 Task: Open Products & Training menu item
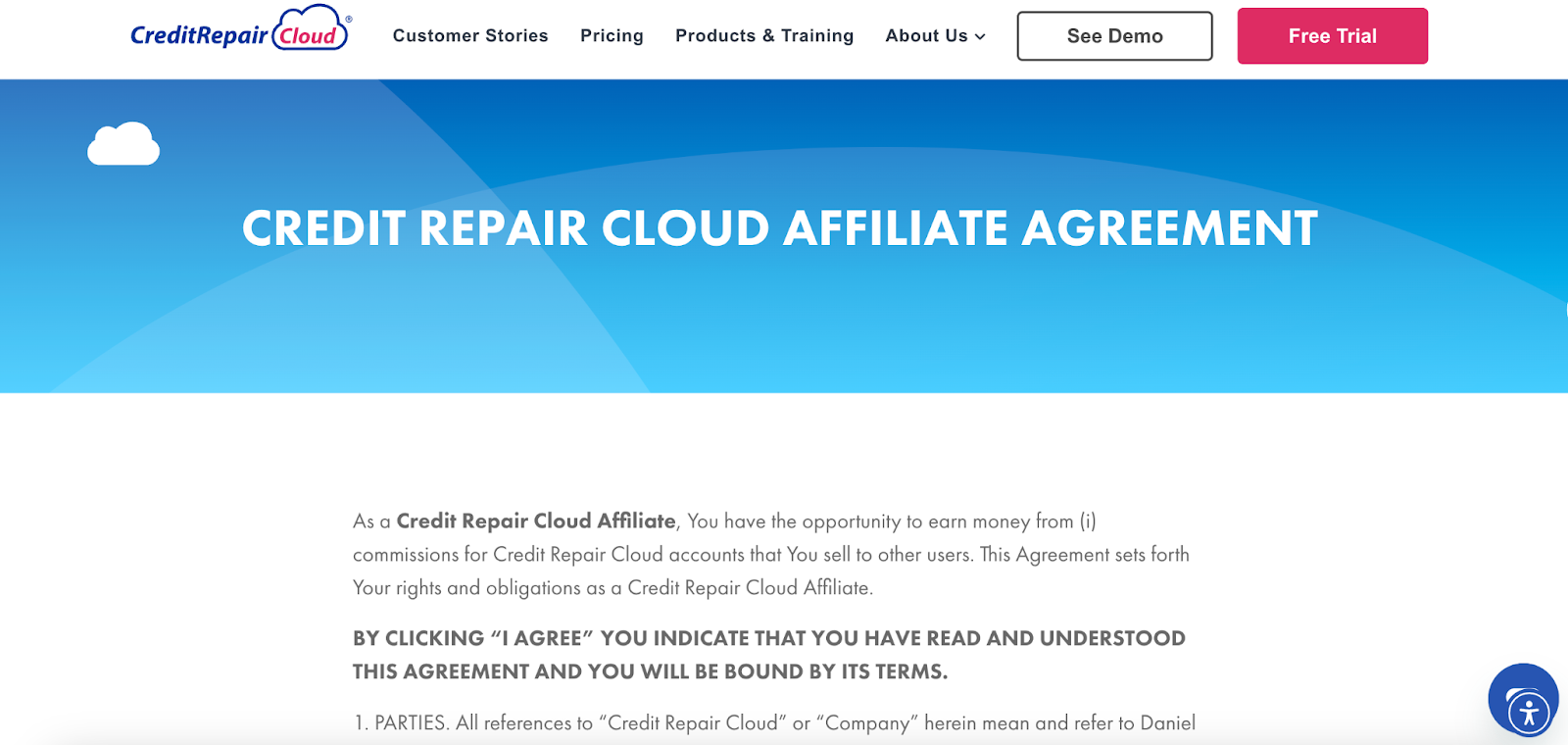pyautogui.click(x=764, y=35)
